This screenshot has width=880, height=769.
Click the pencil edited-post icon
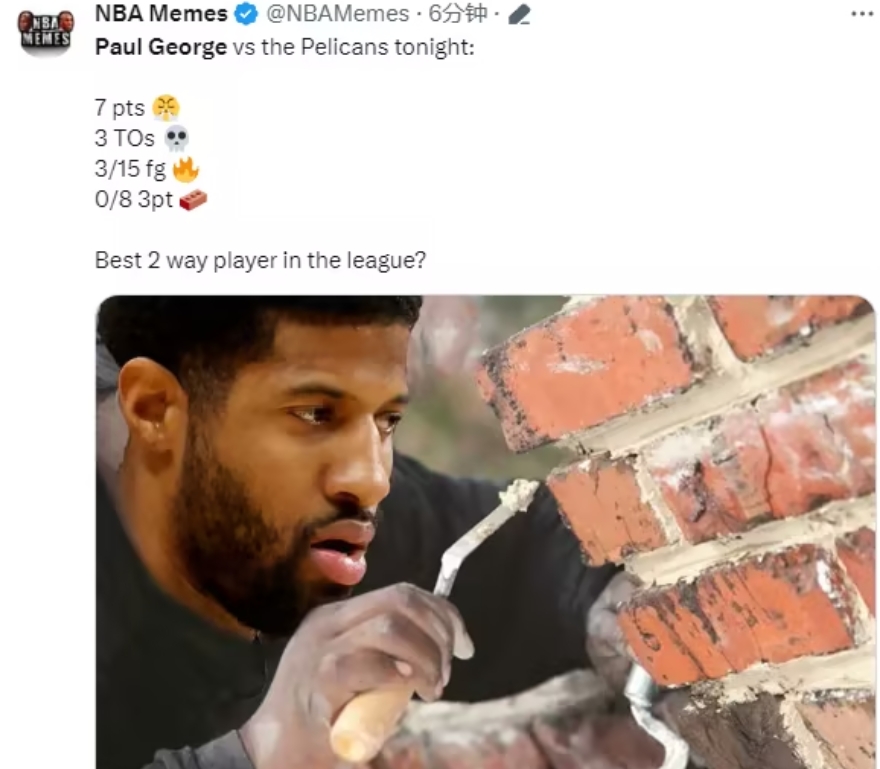[x=519, y=15]
